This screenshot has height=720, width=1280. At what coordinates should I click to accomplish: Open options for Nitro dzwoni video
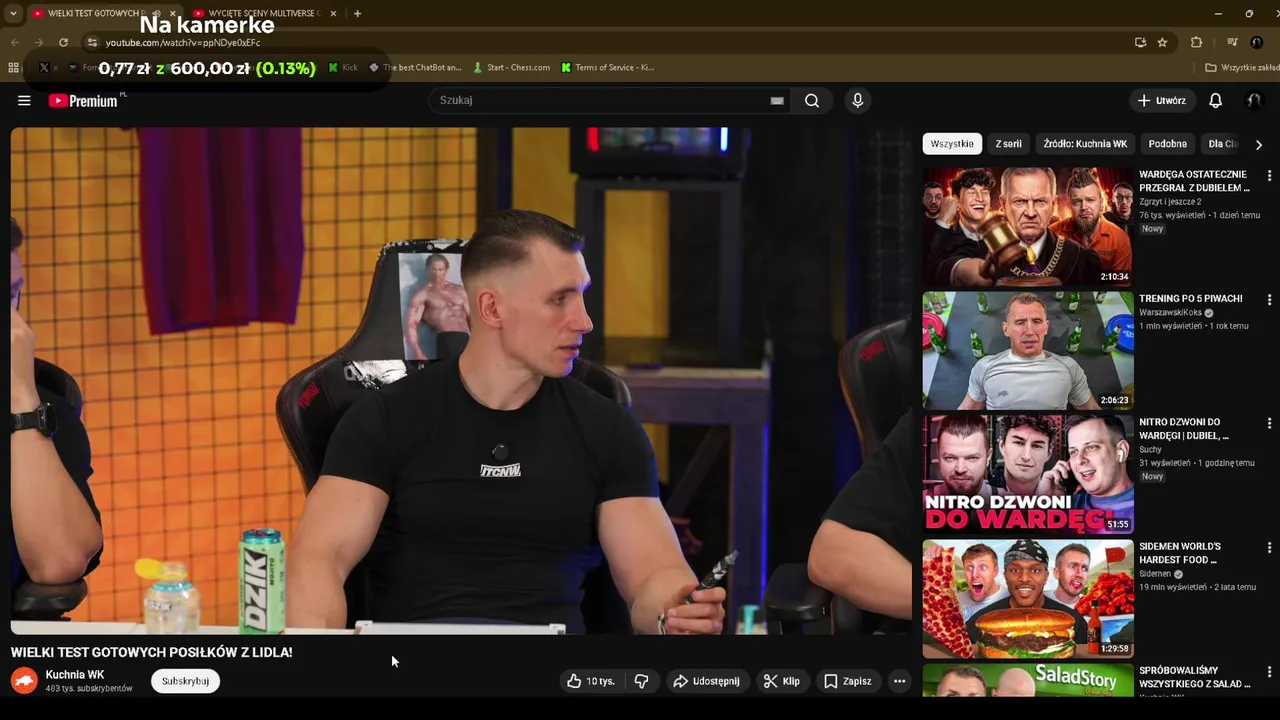pyautogui.click(x=1269, y=423)
